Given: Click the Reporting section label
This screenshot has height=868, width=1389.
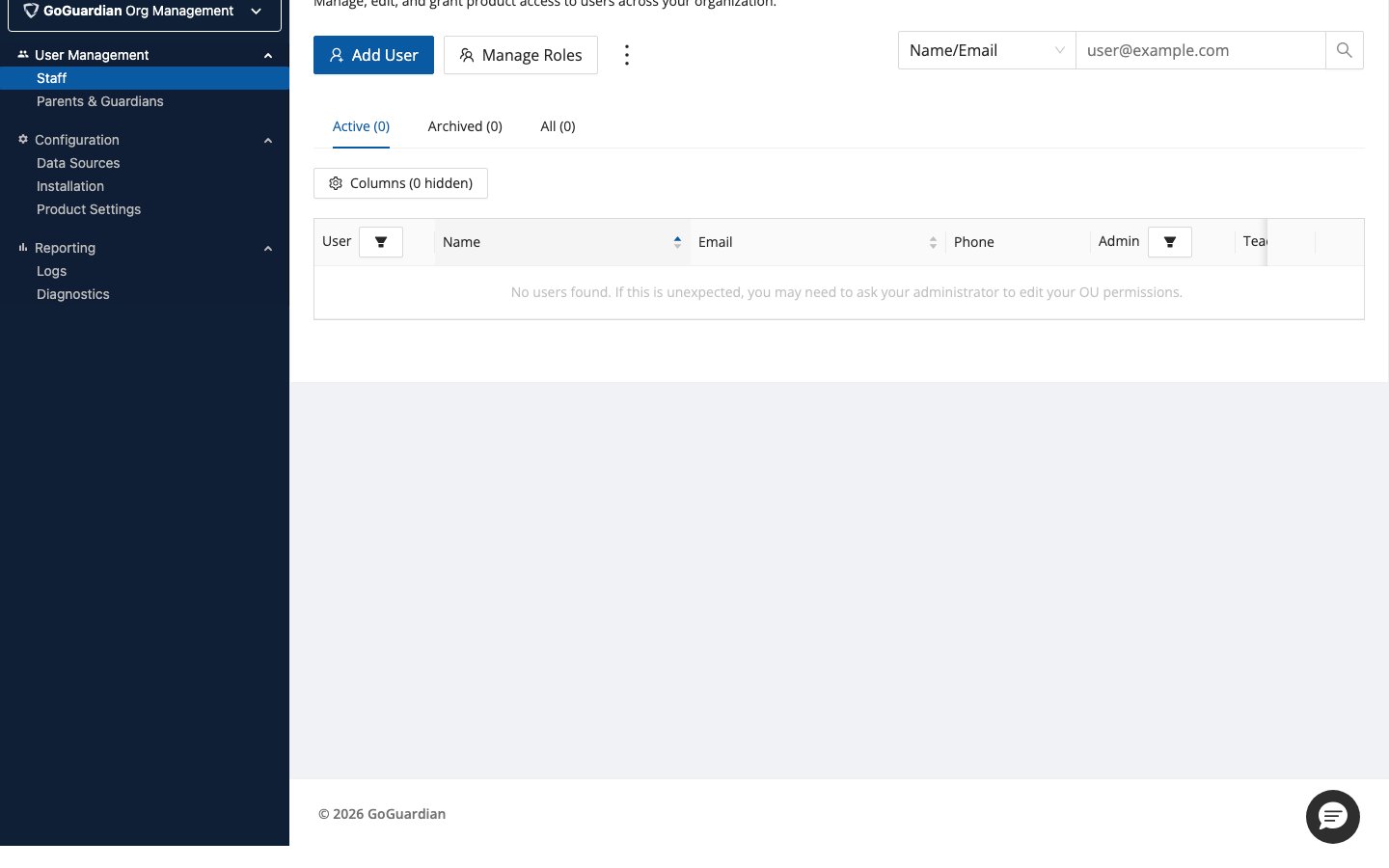Looking at the screenshot, I should coord(65,248).
